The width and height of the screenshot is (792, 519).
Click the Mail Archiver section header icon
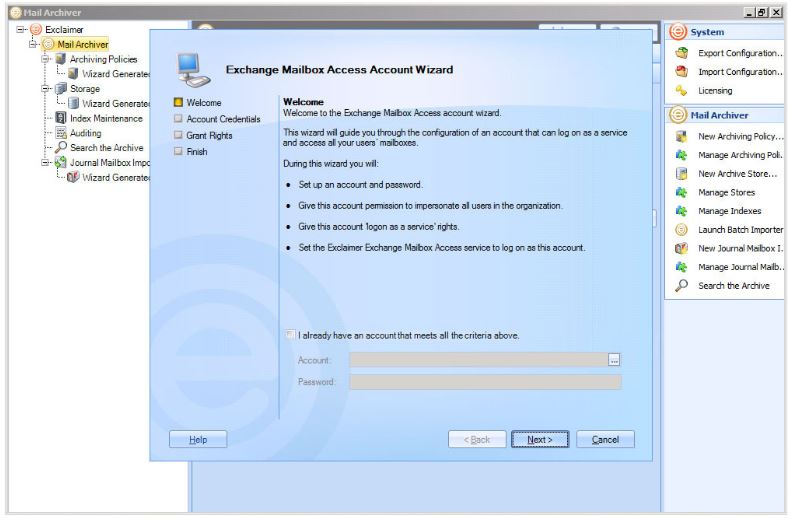tap(678, 115)
